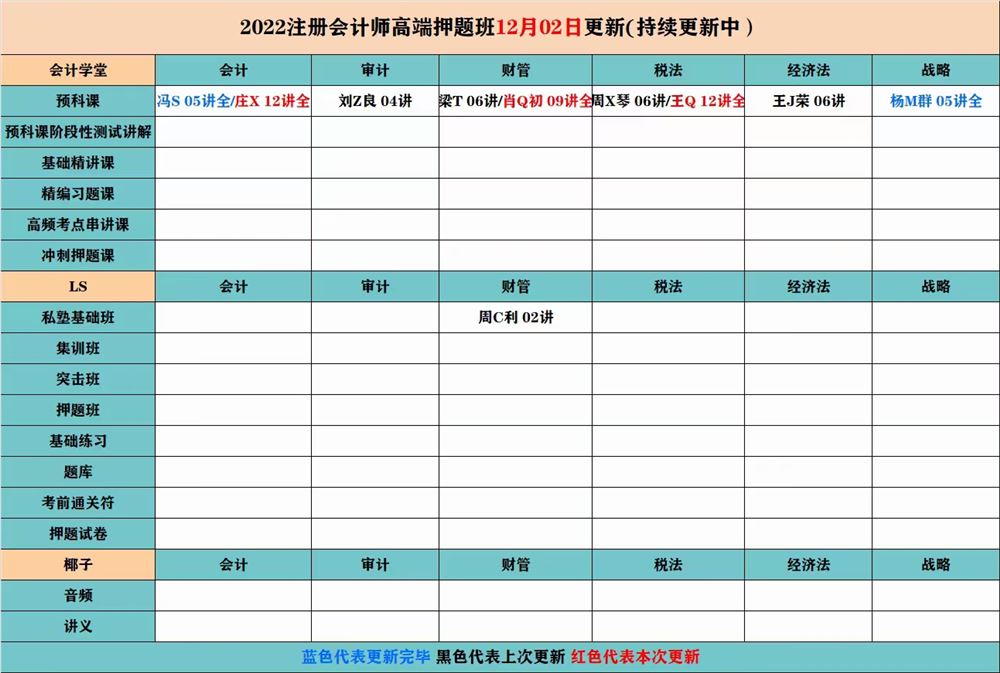The width and height of the screenshot is (1000, 673).
Task: Click the '集训班' row label
Action: [78, 348]
